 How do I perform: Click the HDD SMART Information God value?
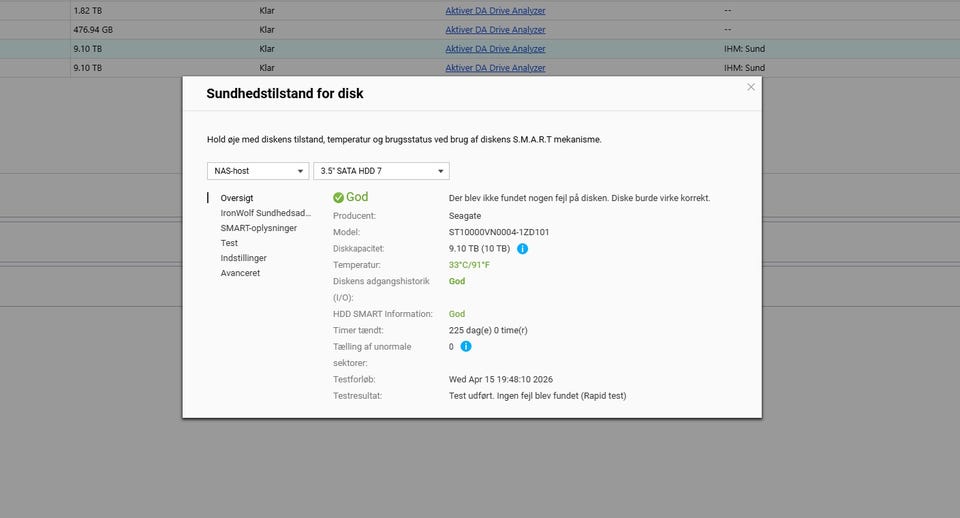tap(457, 313)
